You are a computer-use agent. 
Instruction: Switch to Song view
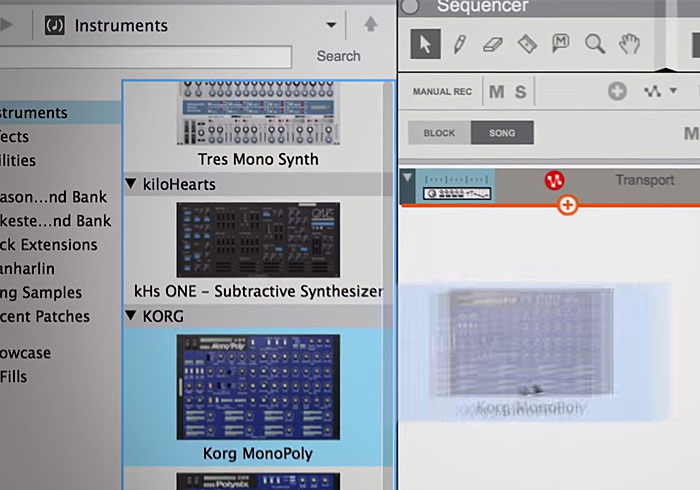pos(502,133)
